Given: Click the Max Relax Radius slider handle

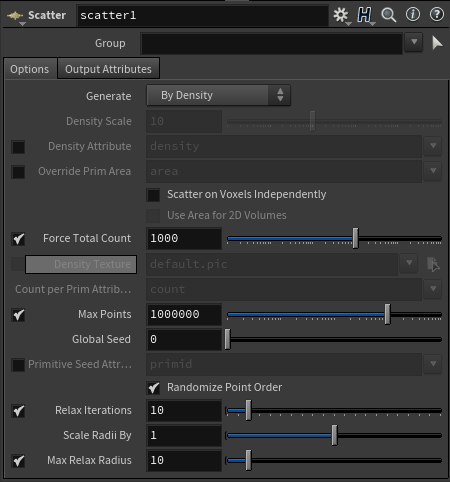Looking at the screenshot, I should pyautogui.click(x=248, y=460).
